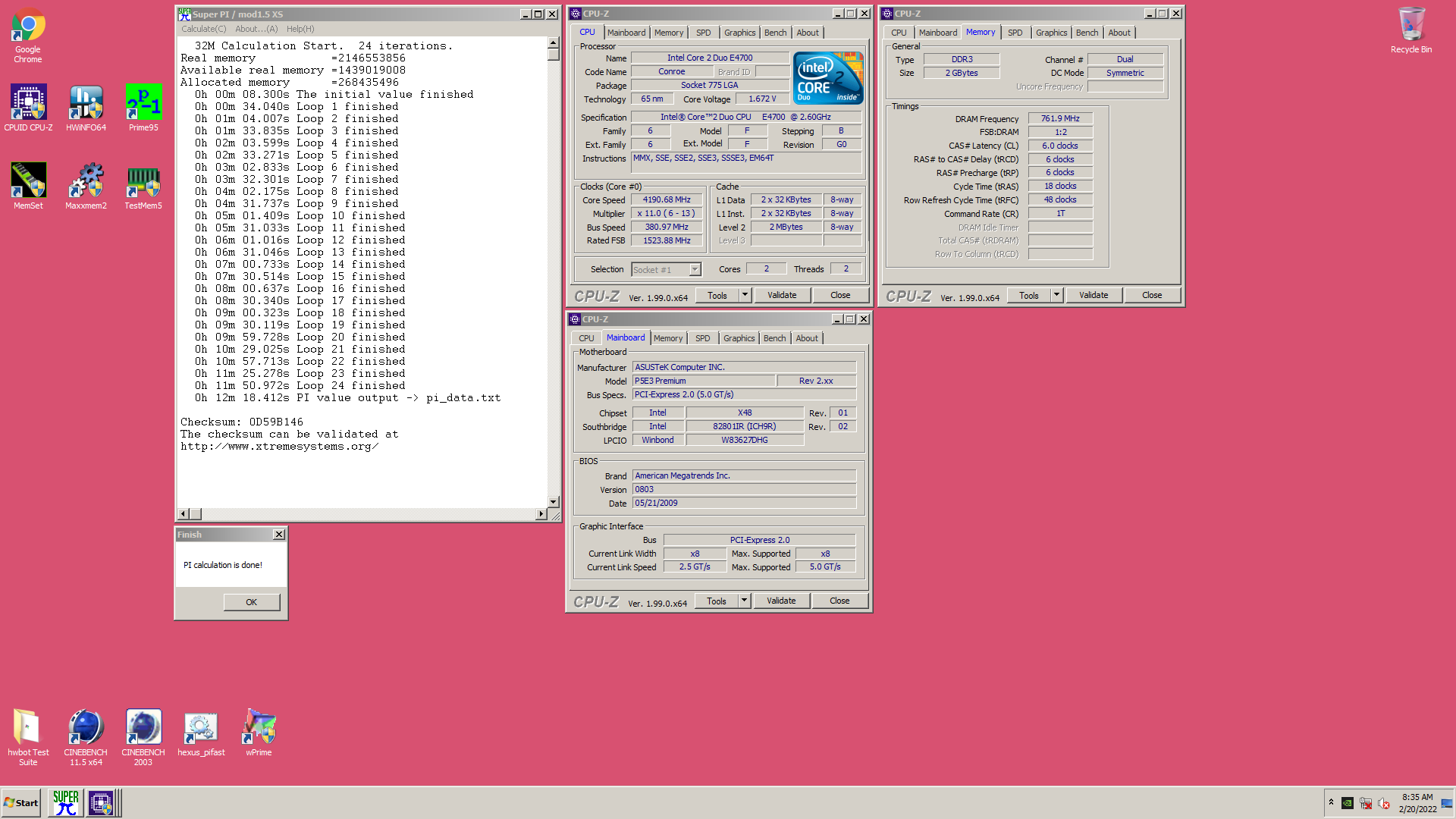Select CPU tab in Memory window
This screenshot has height=819, width=1456.
[899, 33]
